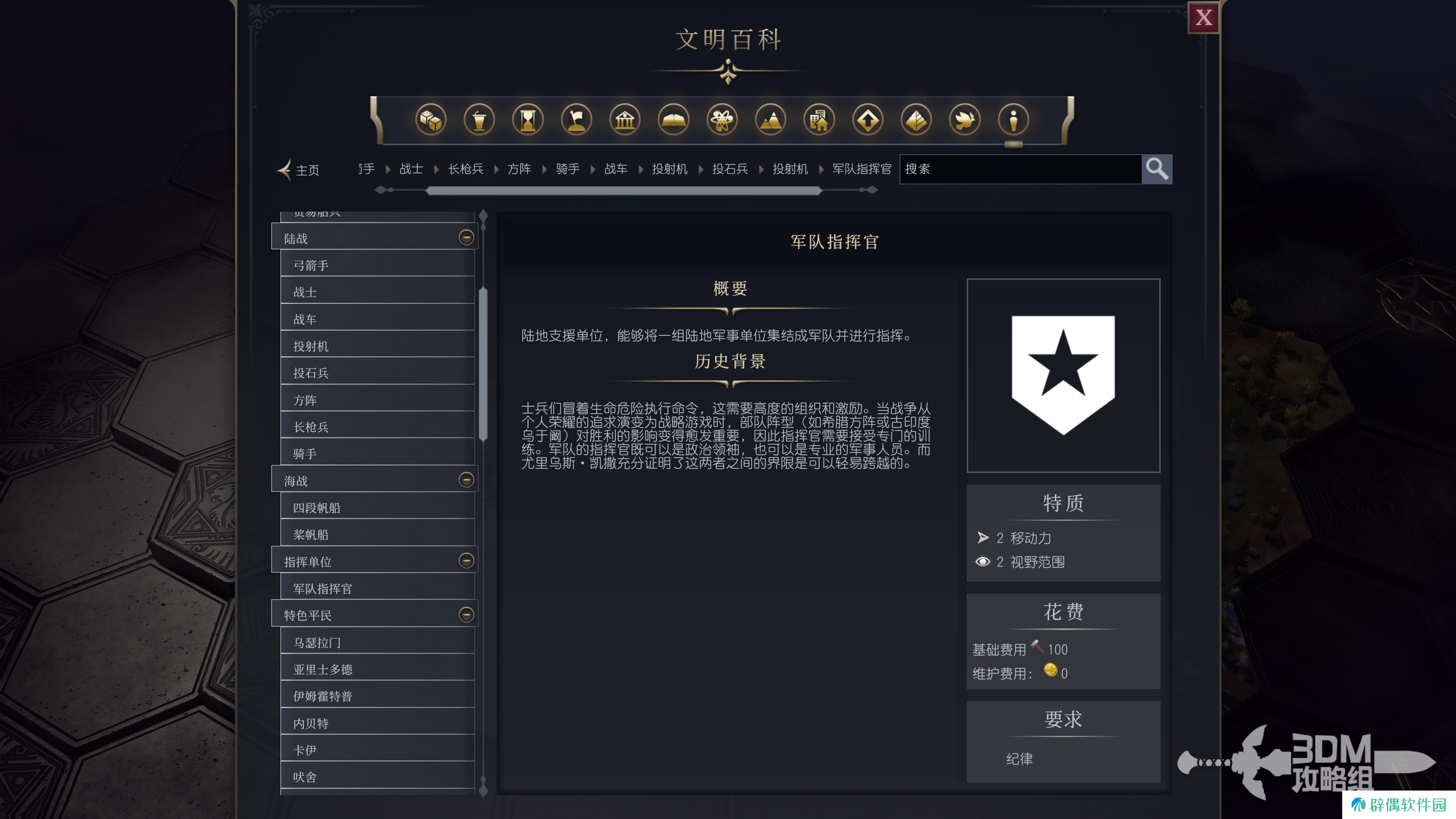1456x819 pixels.
Task: Collapse the 陆战 section
Action: [466, 237]
